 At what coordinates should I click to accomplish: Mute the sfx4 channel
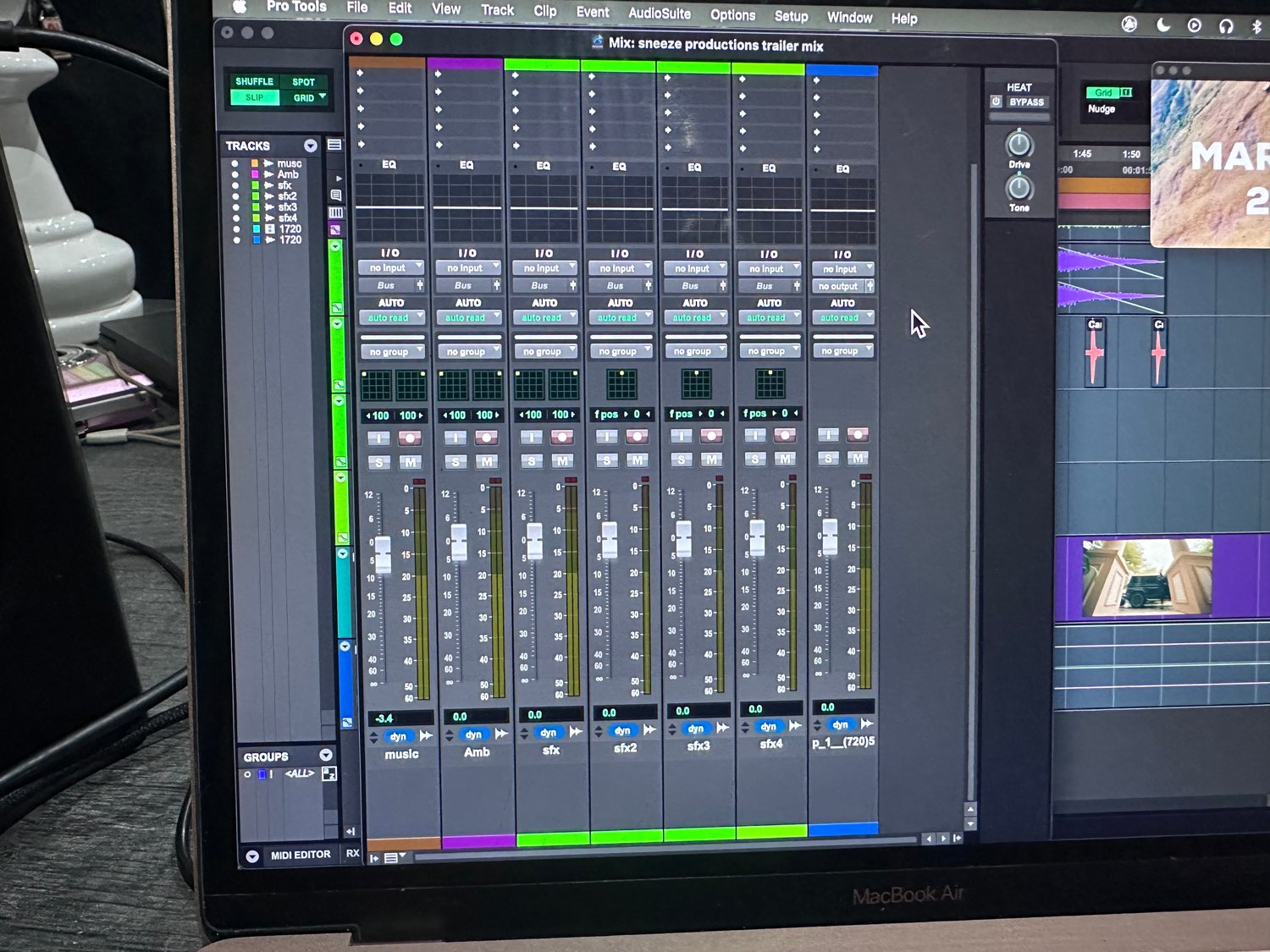(785, 459)
